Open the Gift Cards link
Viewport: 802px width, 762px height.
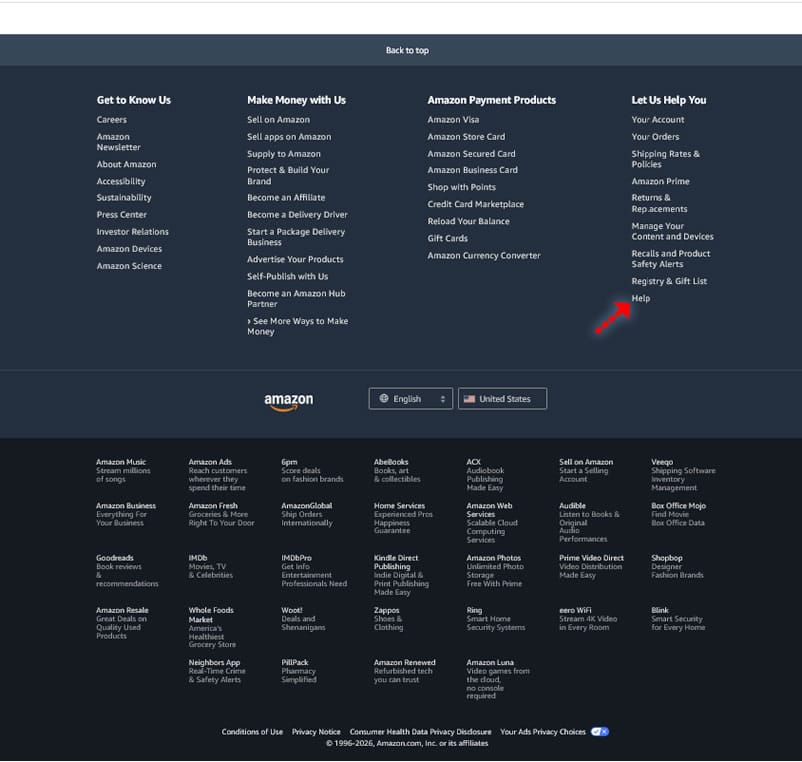(448, 238)
